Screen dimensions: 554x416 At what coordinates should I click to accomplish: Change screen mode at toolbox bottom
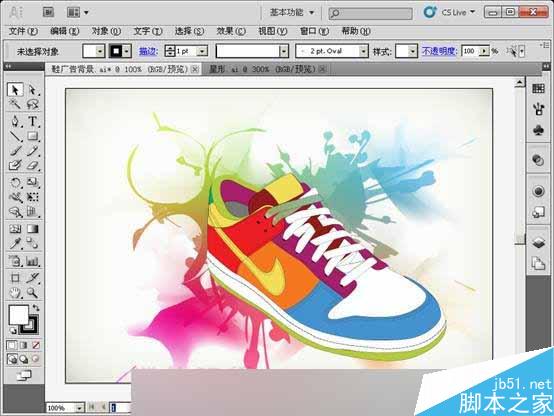click(x=24, y=375)
